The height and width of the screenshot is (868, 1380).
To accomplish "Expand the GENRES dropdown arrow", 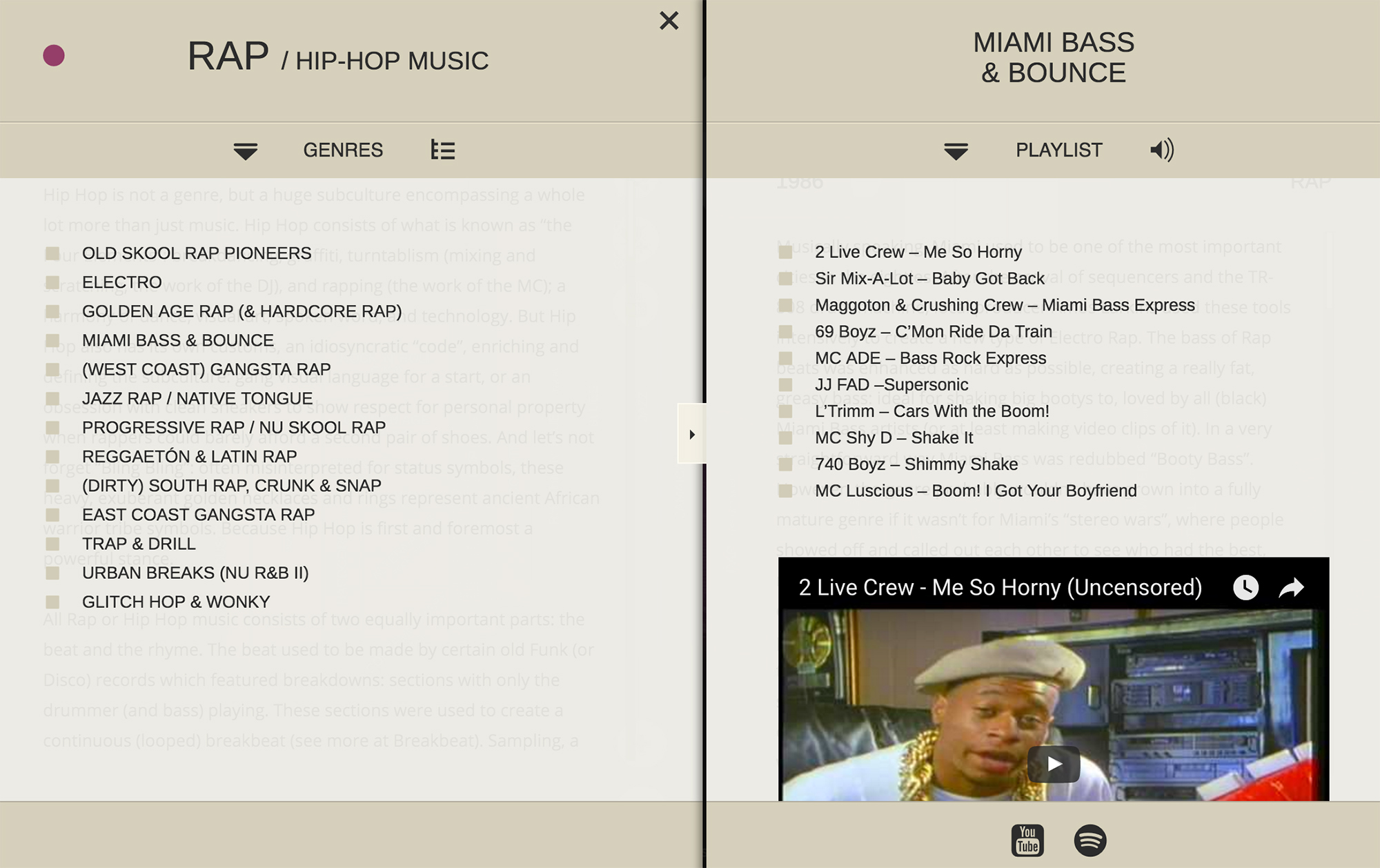I will click(245, 151).
